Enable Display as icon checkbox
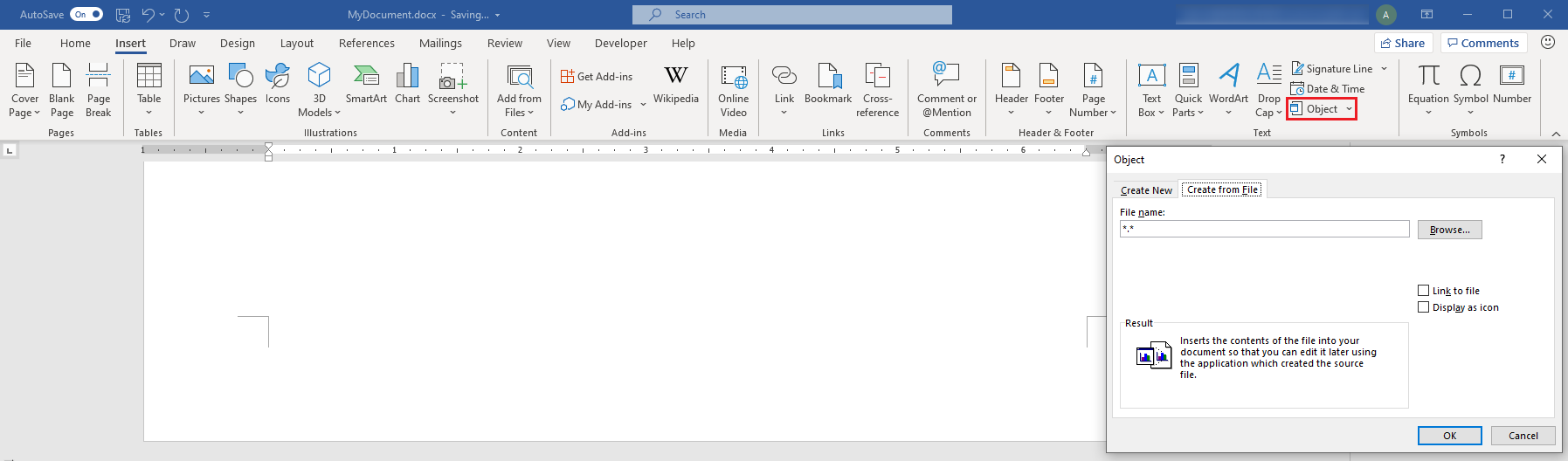This screenshot has height=461, width=1568. 1423,307
